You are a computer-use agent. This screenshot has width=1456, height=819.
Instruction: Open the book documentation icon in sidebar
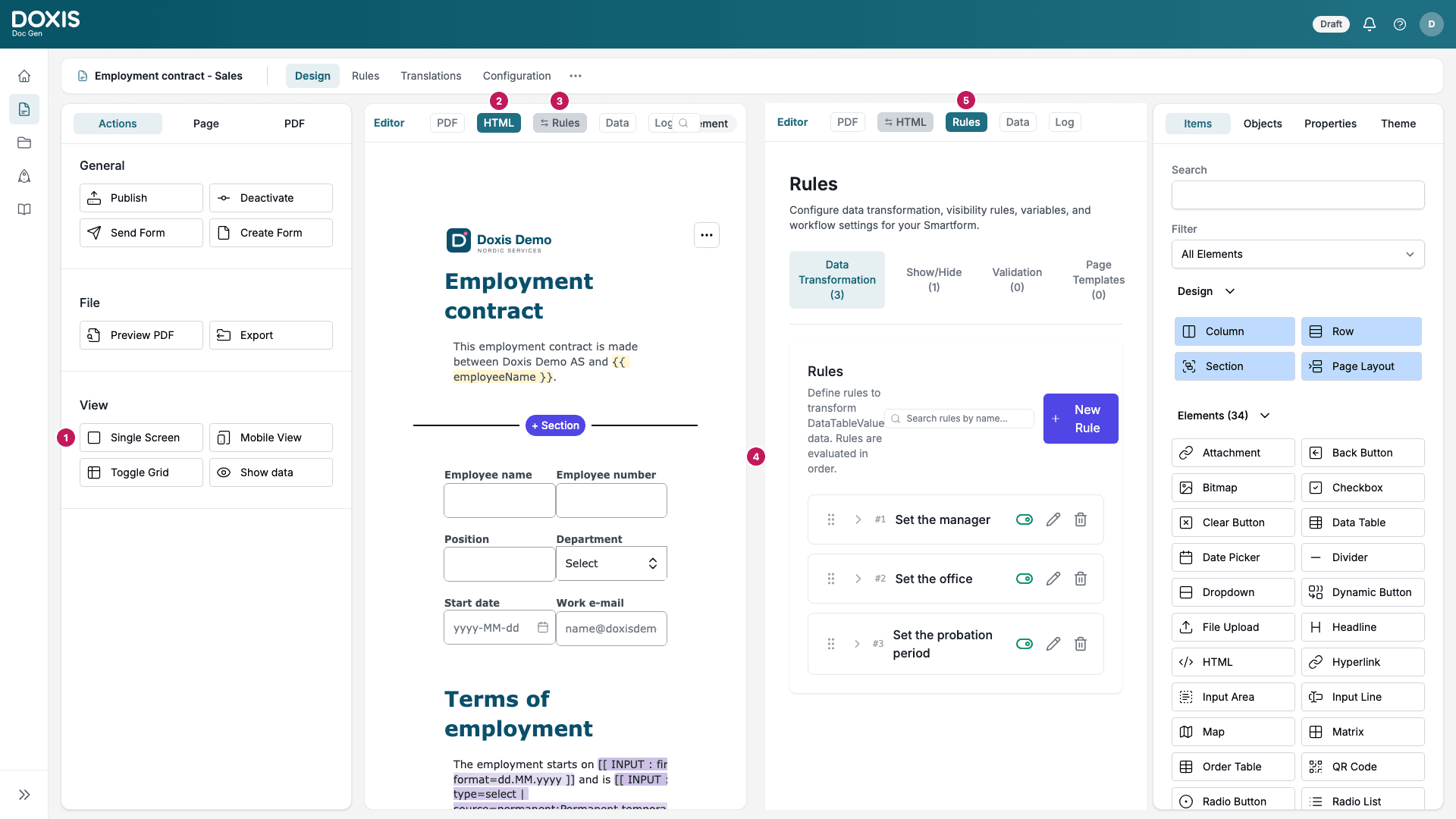24,209
